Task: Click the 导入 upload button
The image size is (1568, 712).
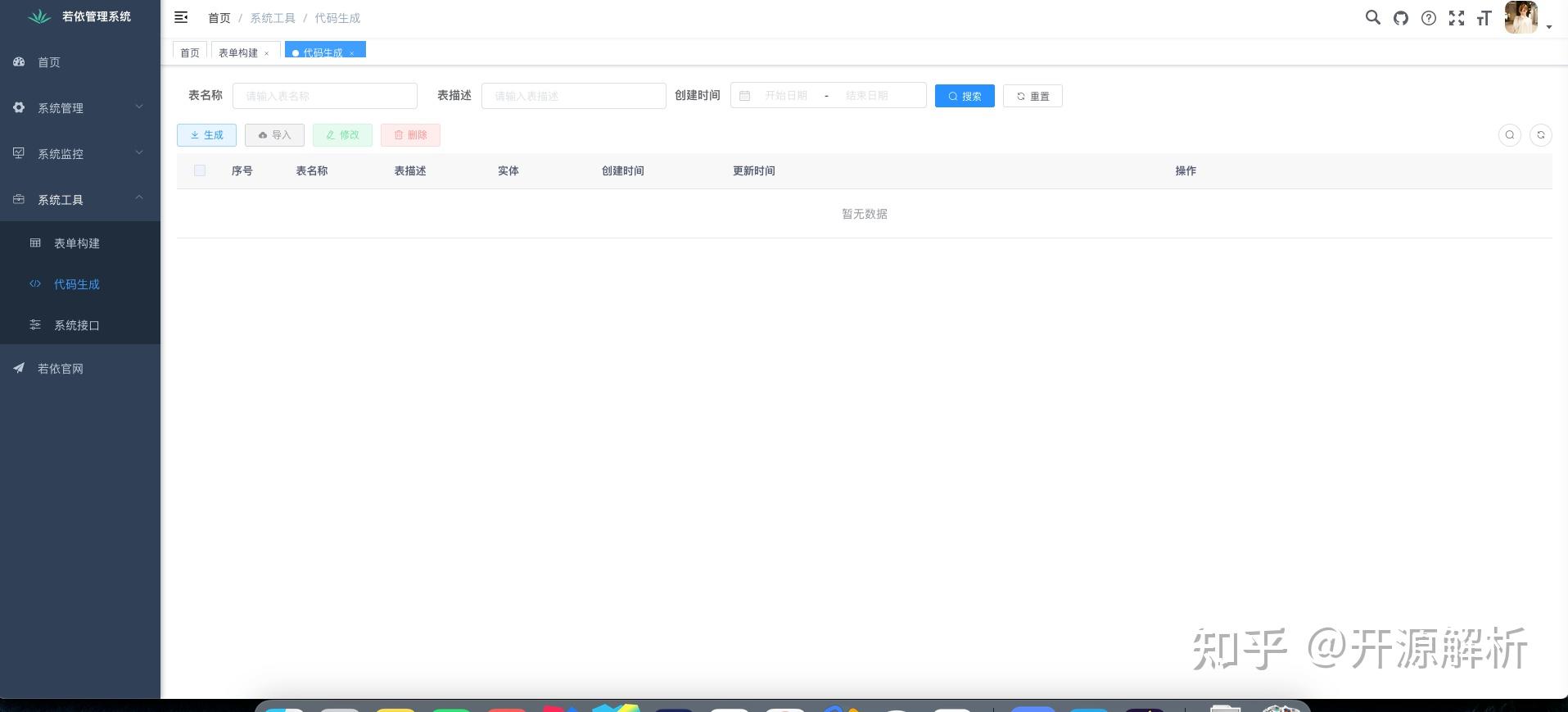Action: click(274, 135)
